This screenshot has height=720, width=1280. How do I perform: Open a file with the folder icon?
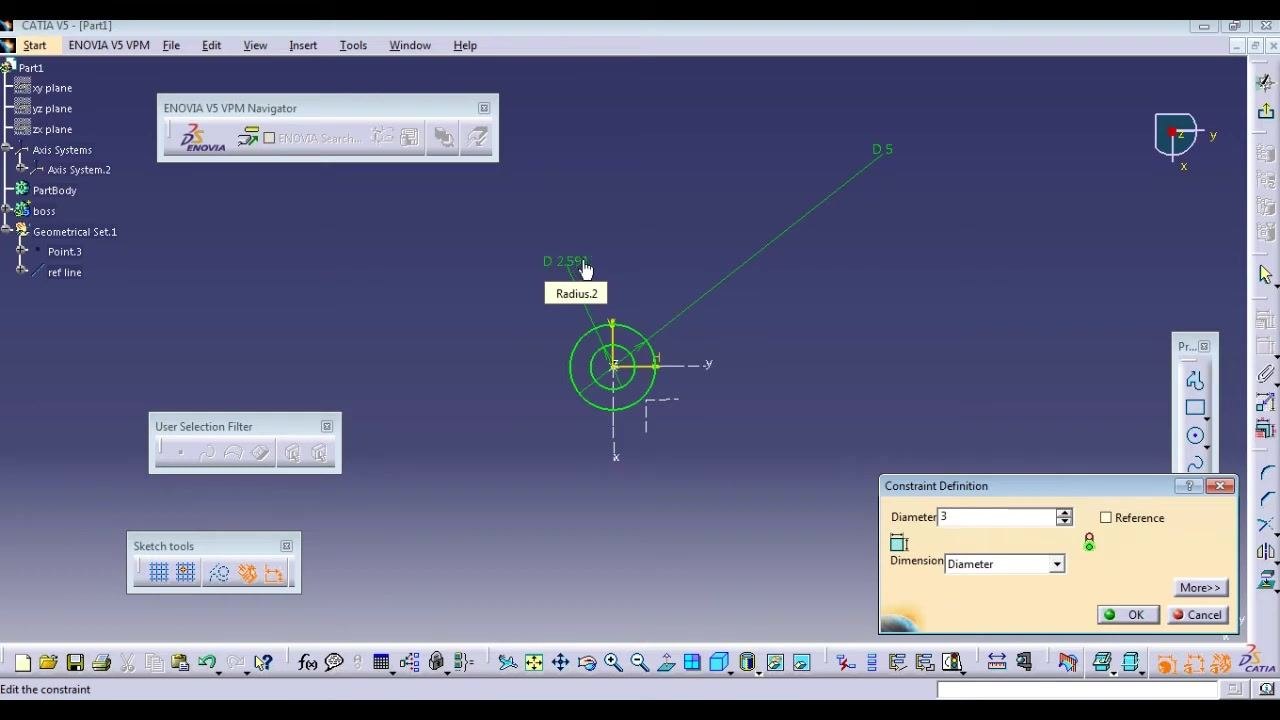[x=48, y=662]
